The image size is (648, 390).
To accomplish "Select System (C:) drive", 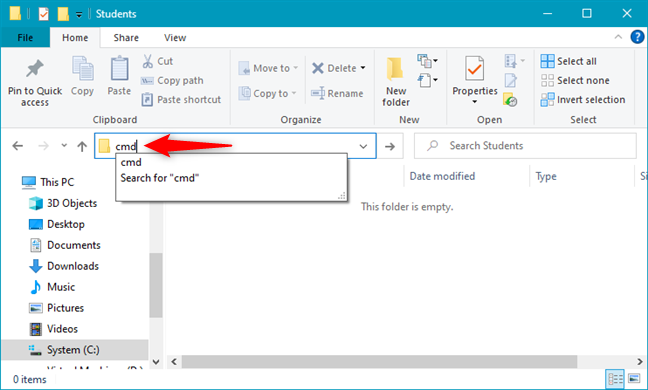I will tap(74, 350).
